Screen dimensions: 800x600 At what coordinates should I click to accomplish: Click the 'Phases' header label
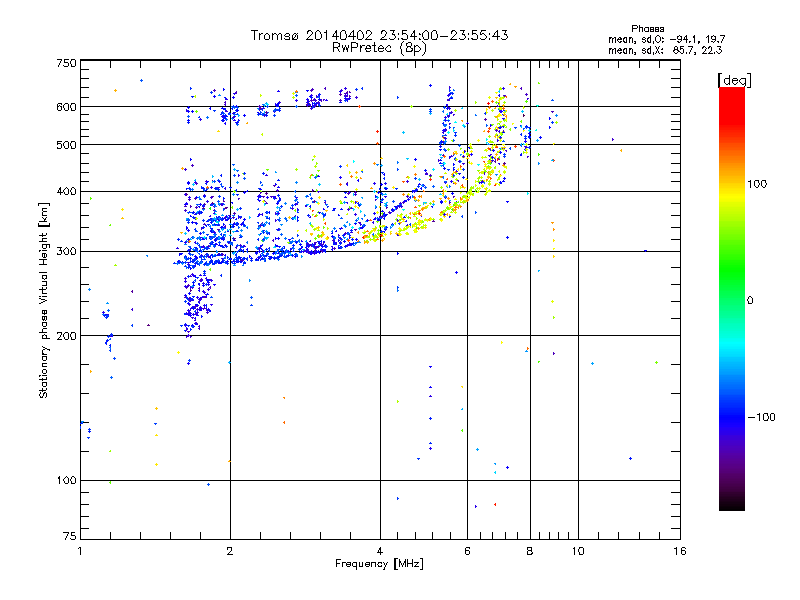click(x=647, y=29)
